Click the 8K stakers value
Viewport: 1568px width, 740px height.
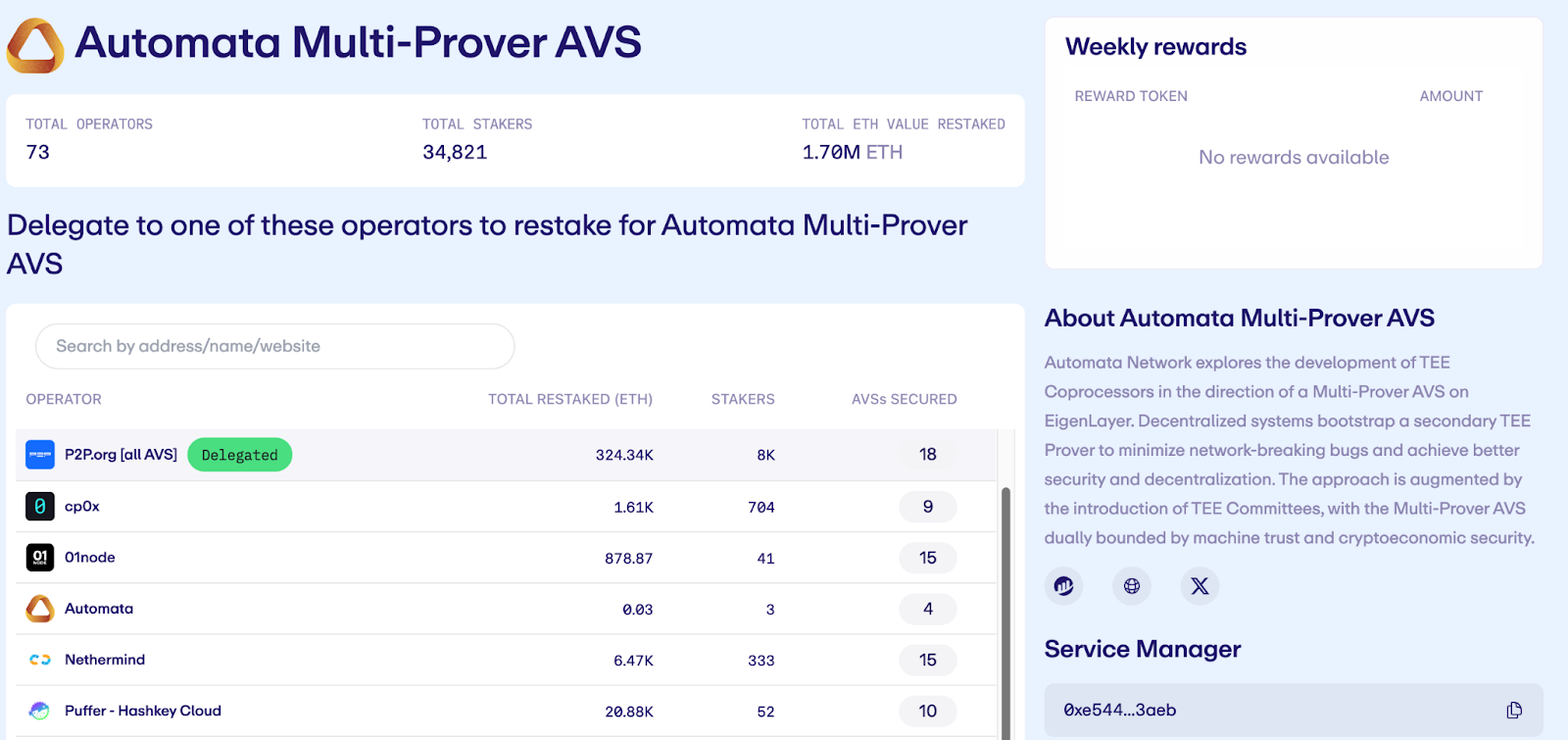(766, 455)
